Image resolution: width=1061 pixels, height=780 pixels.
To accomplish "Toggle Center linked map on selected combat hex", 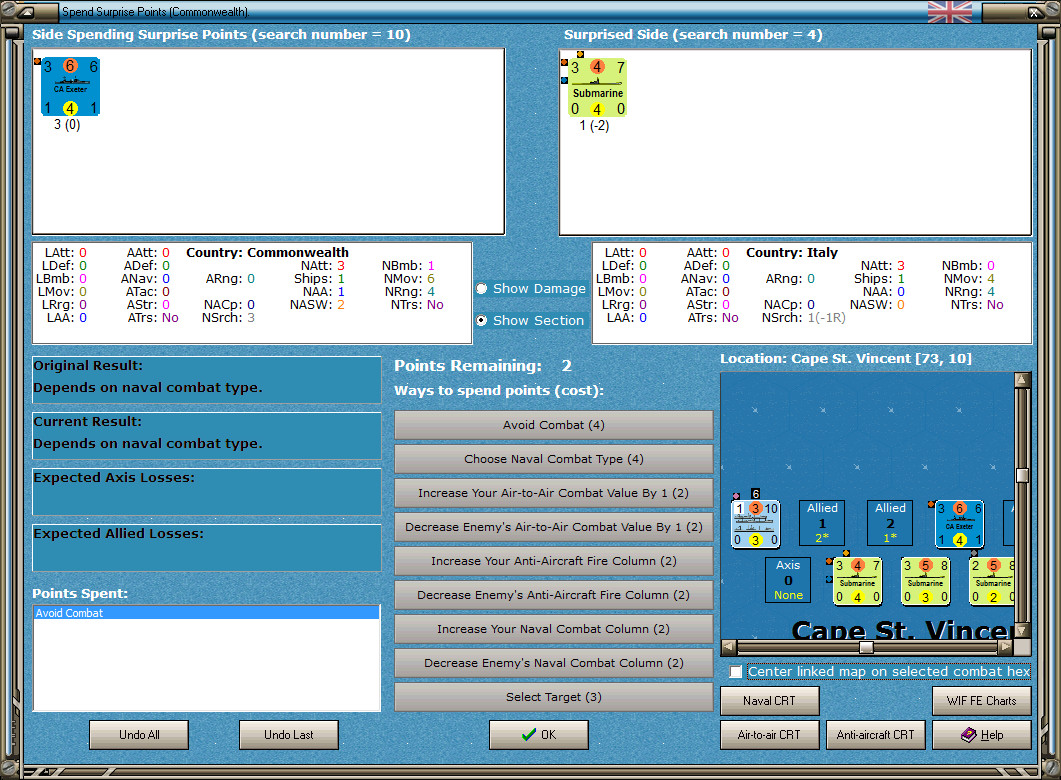I will [736, 672].
